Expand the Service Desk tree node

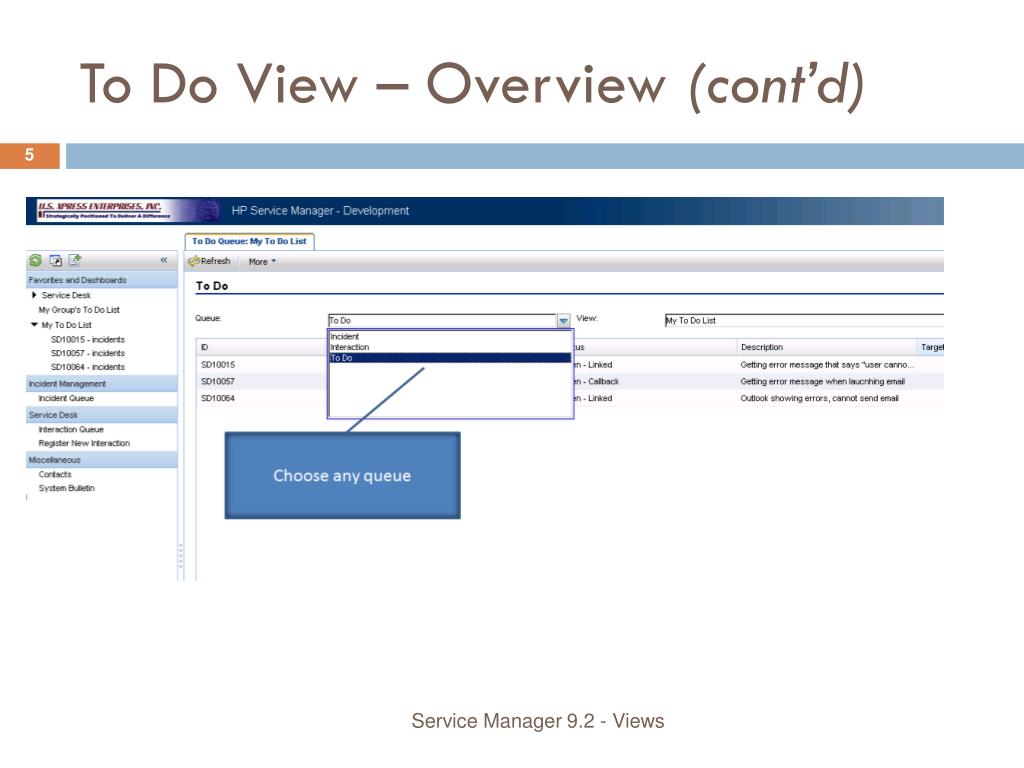34,295
